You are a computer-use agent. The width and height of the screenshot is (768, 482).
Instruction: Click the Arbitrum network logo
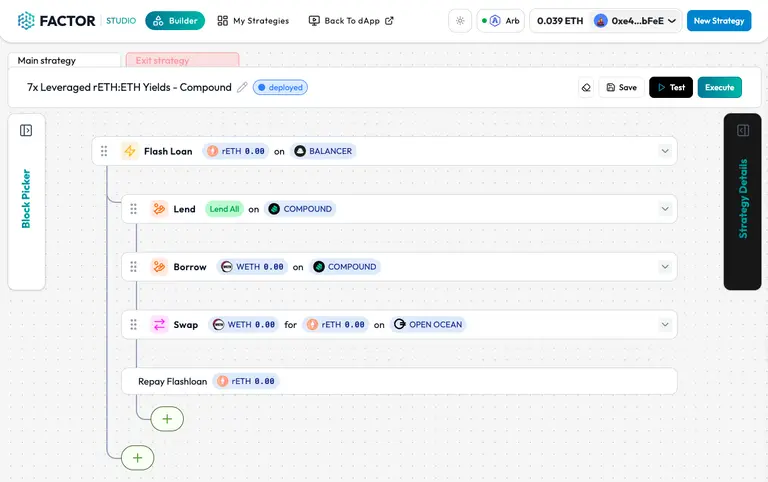click(495, 21)
